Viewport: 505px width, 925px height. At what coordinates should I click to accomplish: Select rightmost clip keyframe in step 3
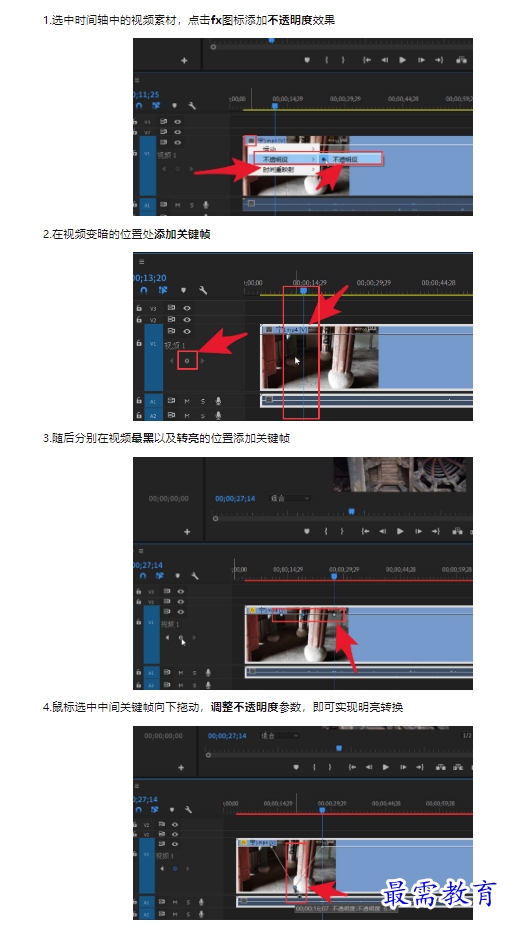(x=334, y=614)
